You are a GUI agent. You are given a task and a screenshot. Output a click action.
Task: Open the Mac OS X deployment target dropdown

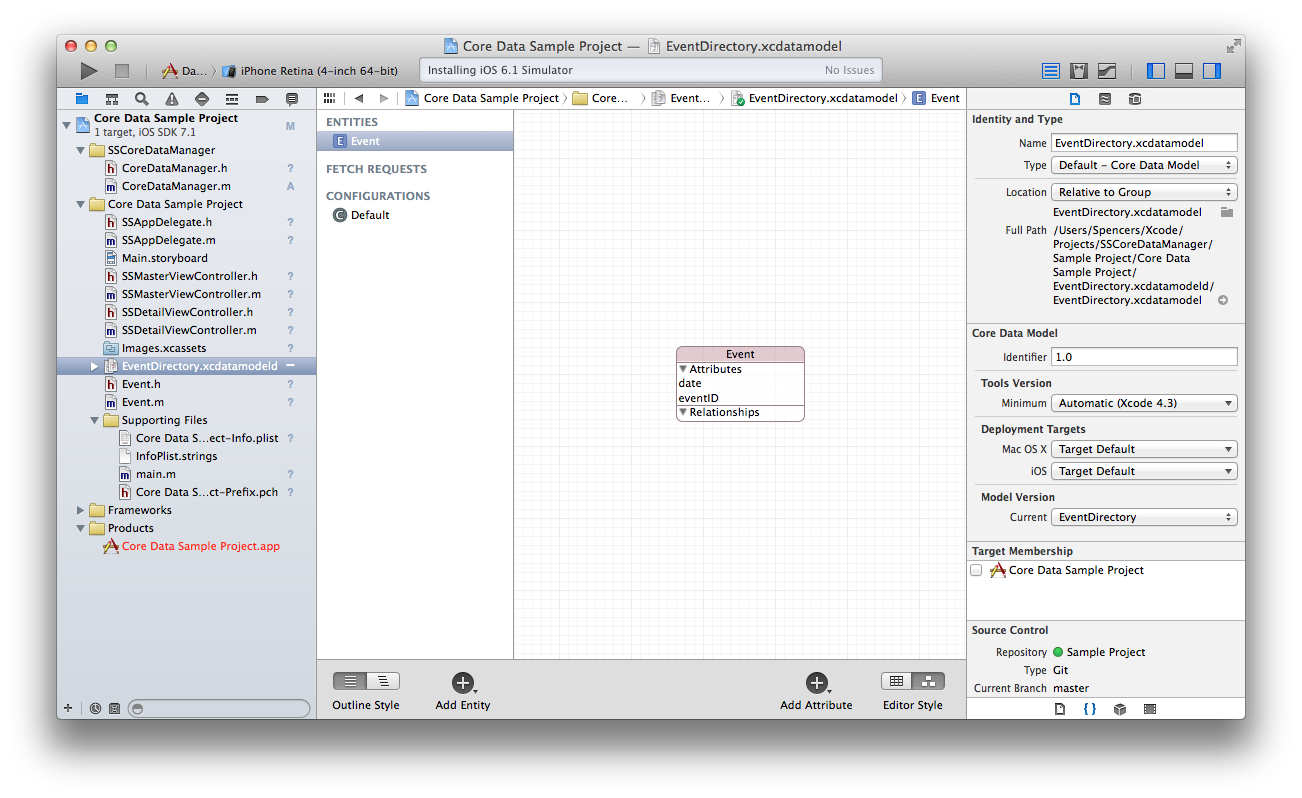coord(1144,449)
